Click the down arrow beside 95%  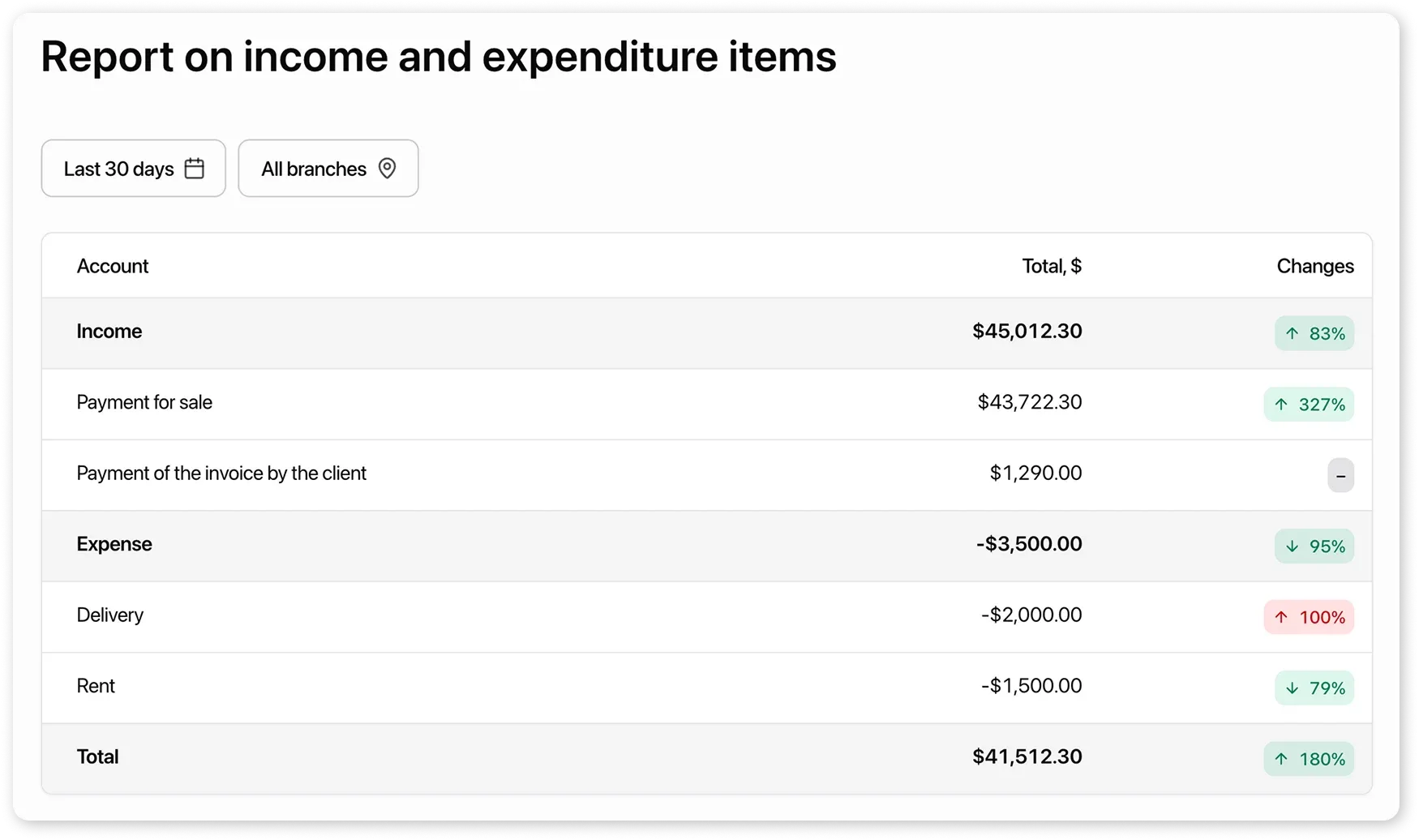[1293, 546]
